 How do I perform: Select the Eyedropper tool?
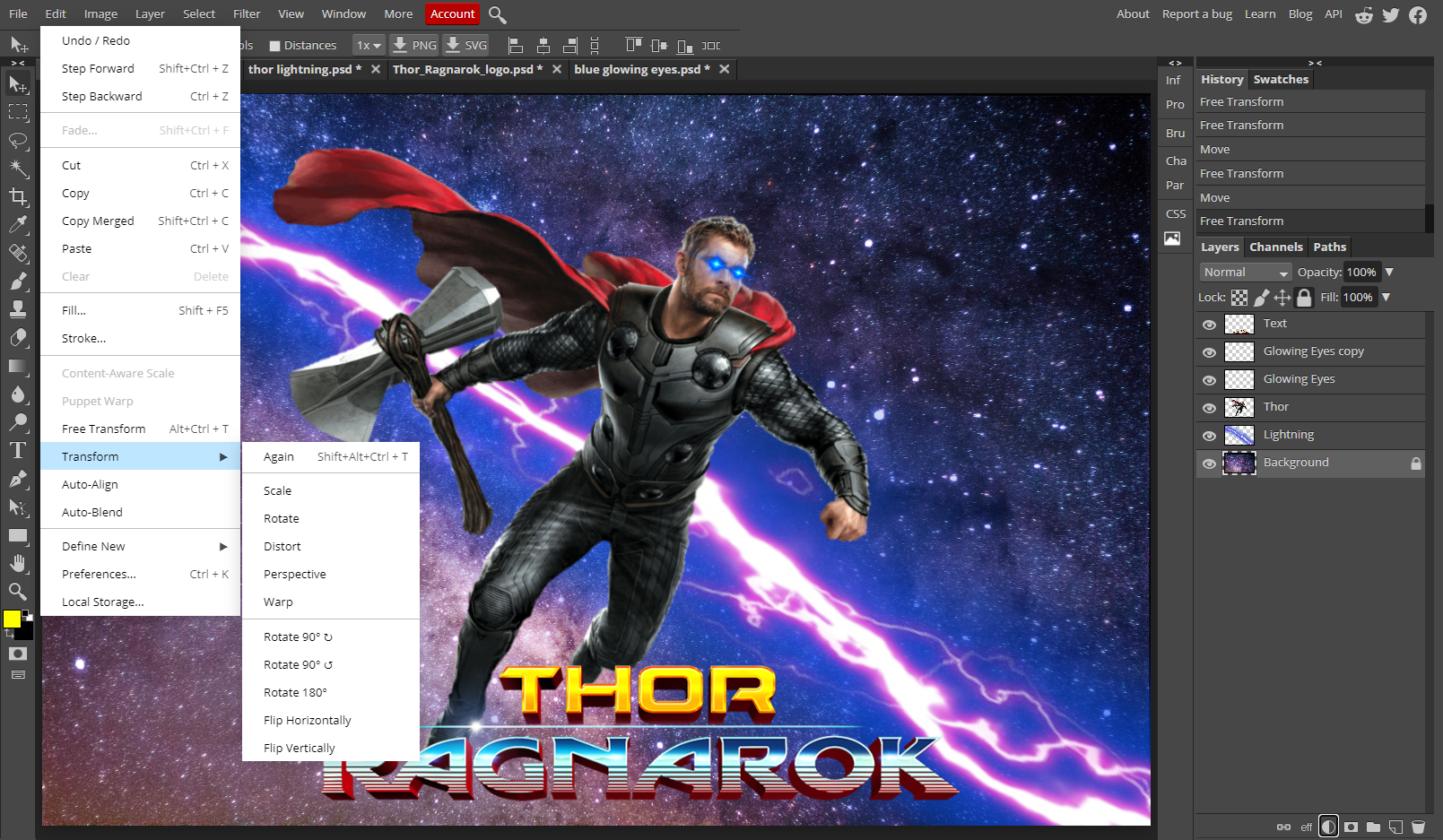pyautogui.click(x=18, y=225)
